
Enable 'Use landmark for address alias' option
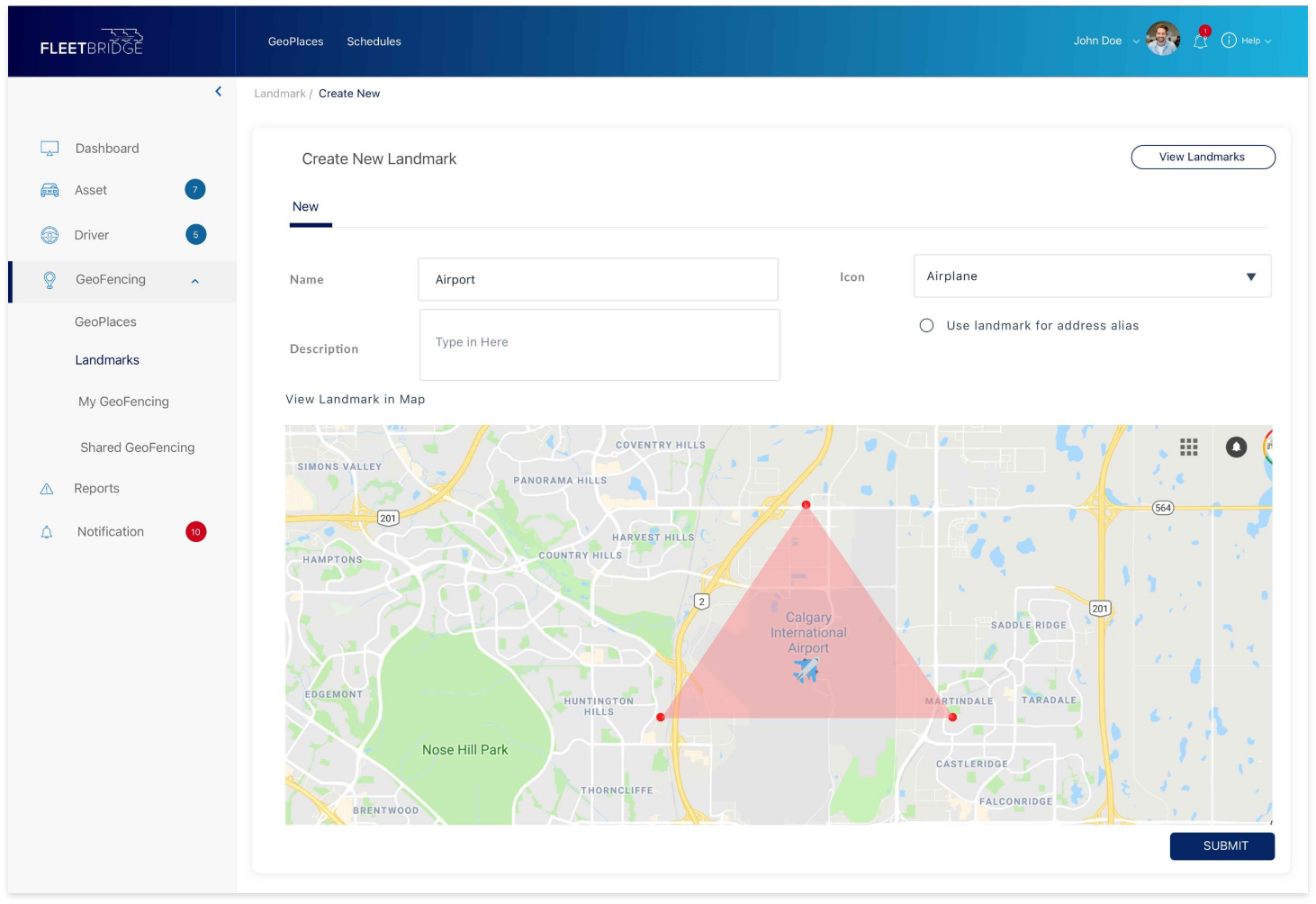[926, 326]
